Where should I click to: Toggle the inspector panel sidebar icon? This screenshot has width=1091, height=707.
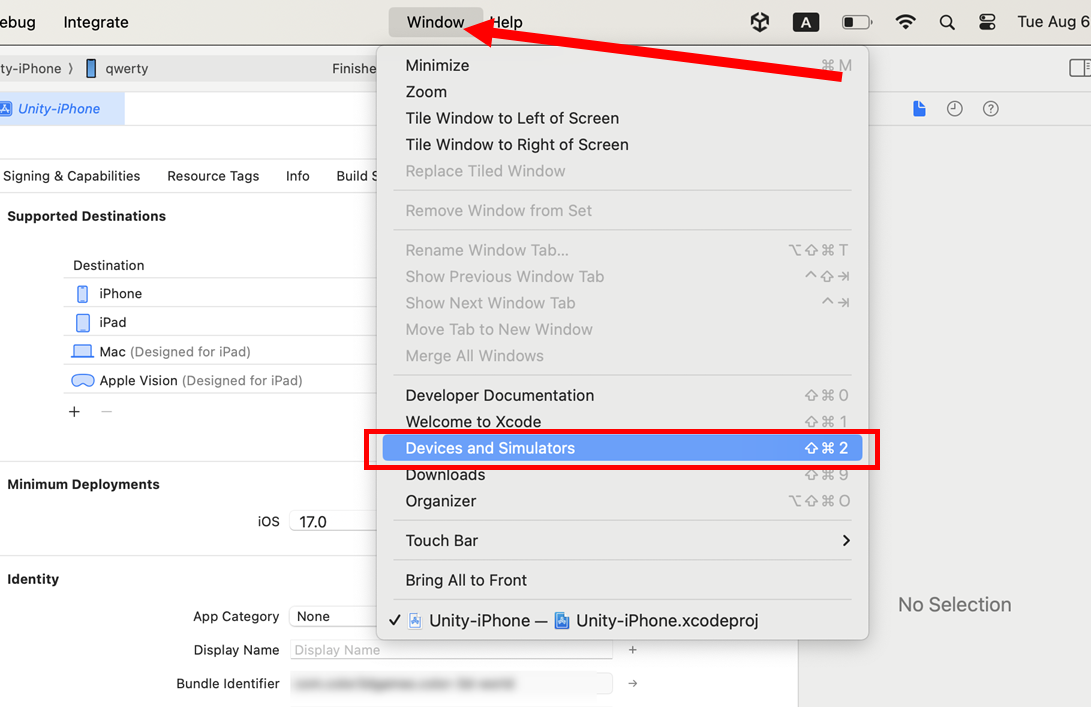pos(1079,68)
